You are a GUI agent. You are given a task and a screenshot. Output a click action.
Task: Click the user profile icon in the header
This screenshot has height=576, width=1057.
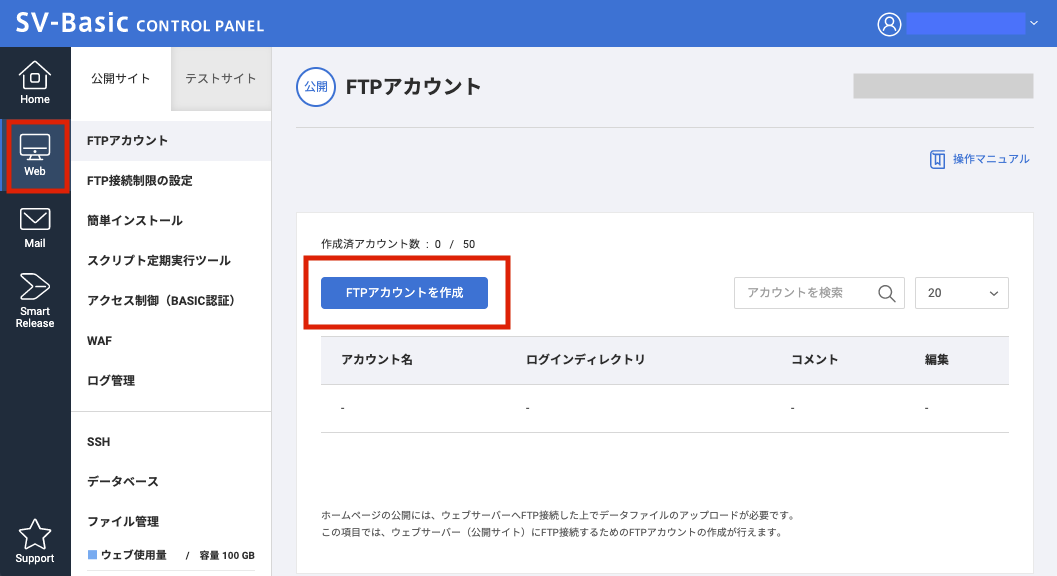[x=889, y=24]
